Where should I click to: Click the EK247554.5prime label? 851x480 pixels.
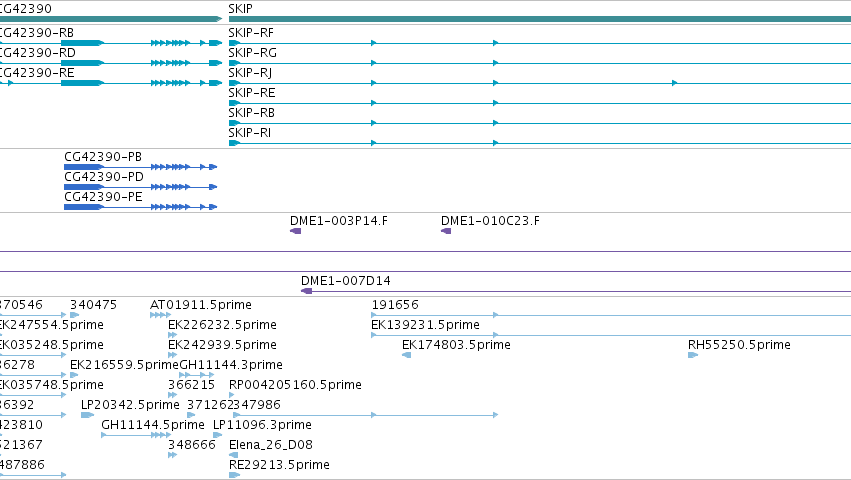click(x=52, y=325)
